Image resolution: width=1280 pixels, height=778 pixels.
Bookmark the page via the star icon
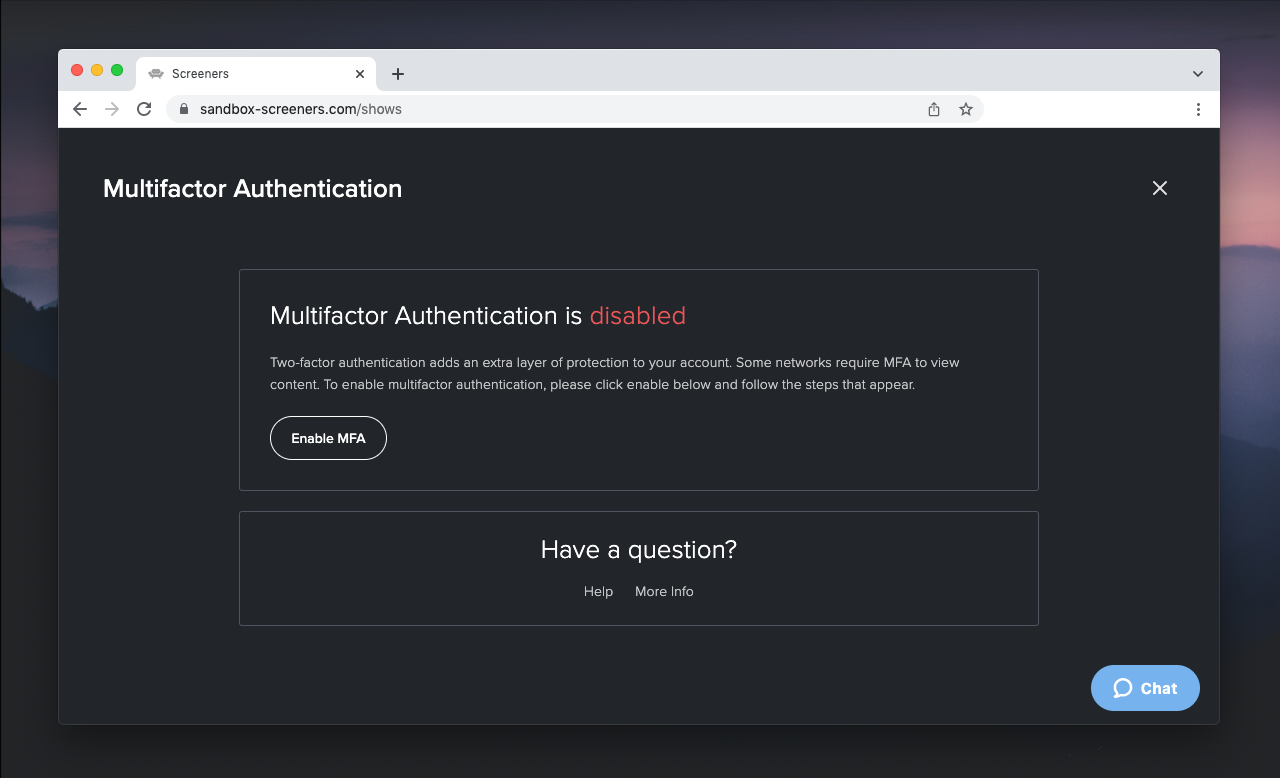coord(965,109)
